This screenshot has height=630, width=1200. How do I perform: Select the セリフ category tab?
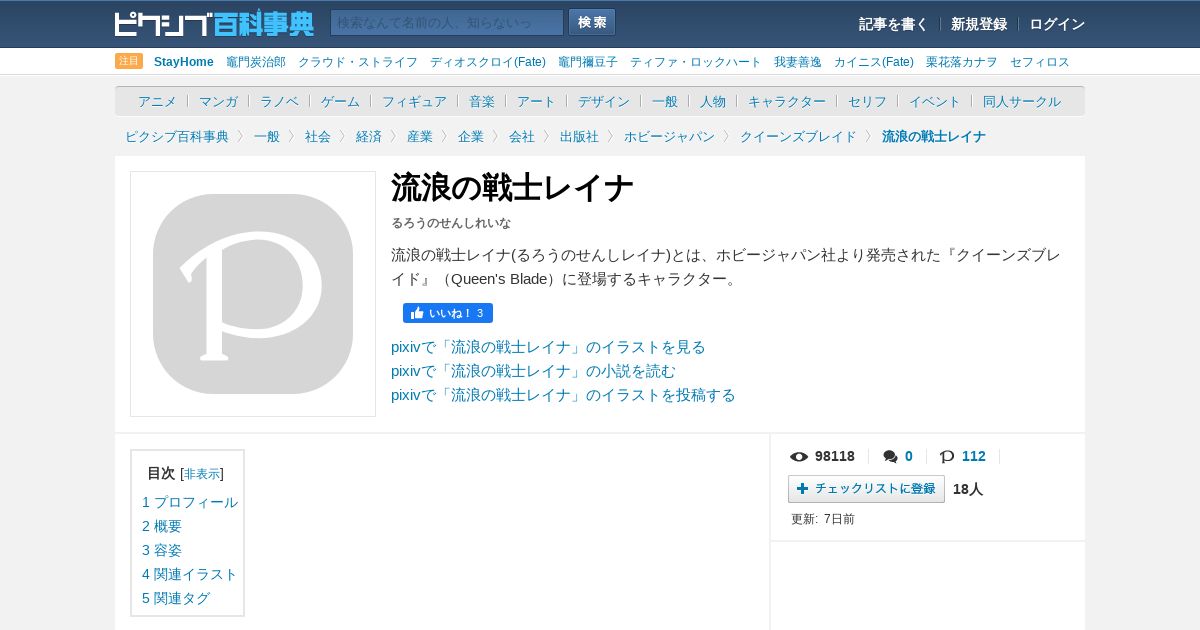[867, 101]
